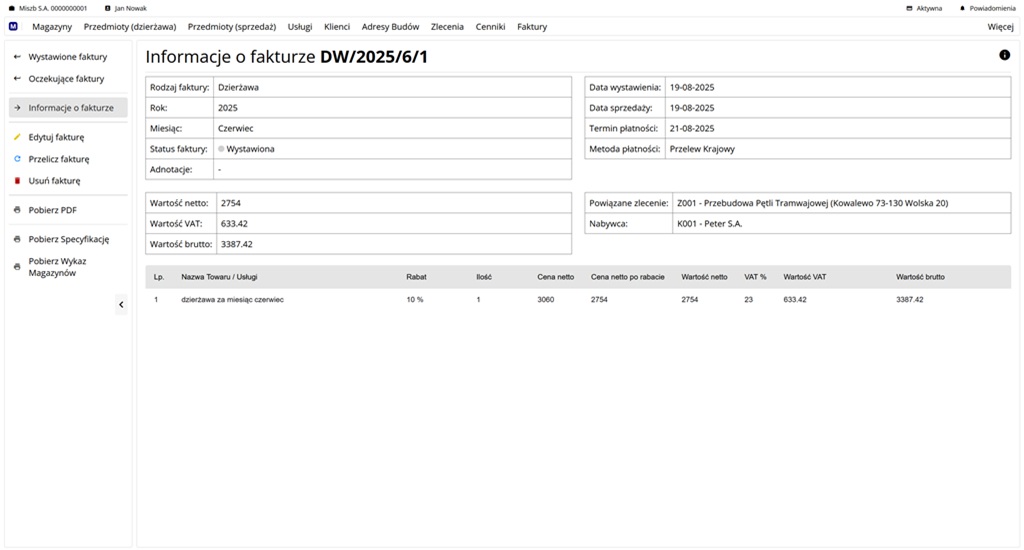Collapse the sidebar with the chevron arrow
The width and height of the screenshot is (1024, 550).
coord(121,304)
